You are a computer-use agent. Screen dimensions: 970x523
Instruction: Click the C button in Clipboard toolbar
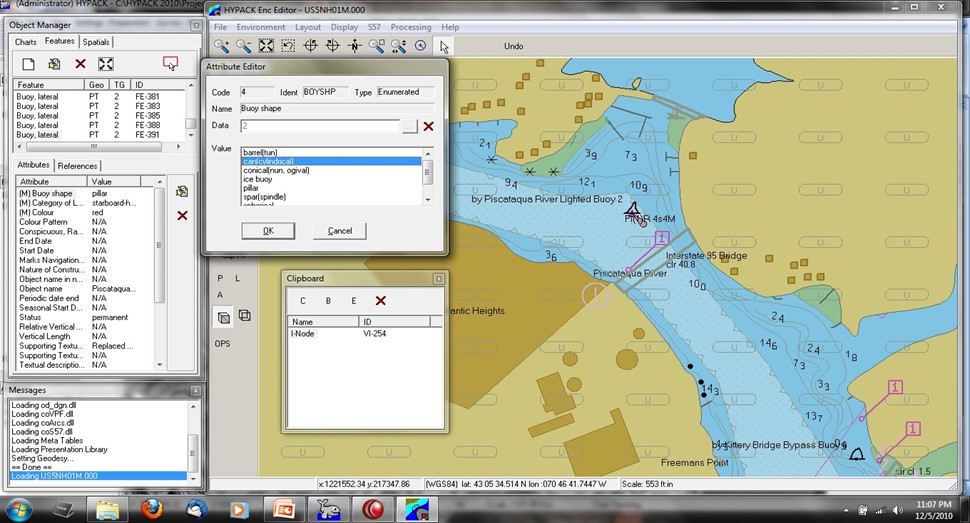303,301
